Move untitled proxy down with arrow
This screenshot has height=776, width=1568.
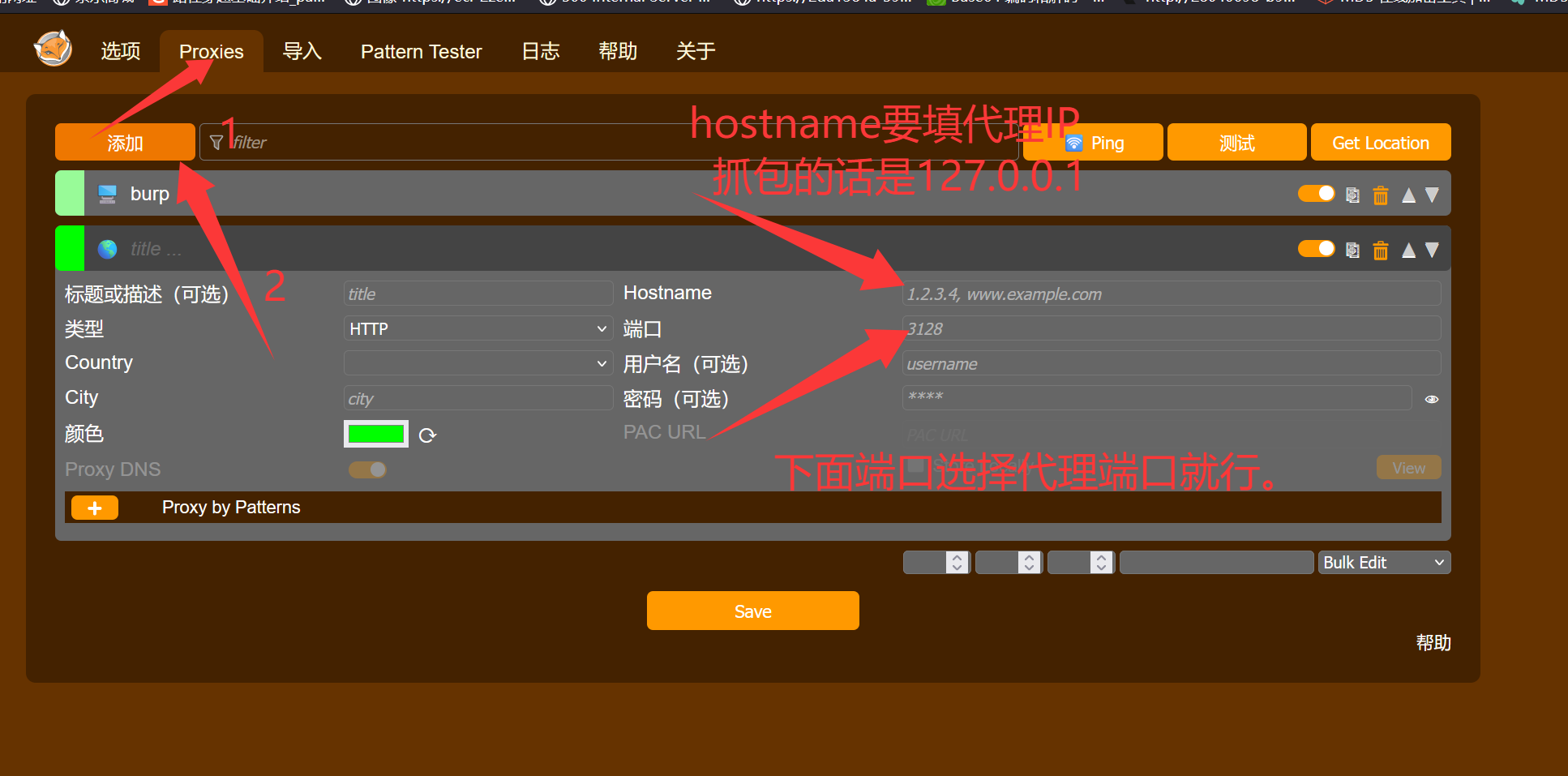pyautogui.click(x=1433, y=251)
